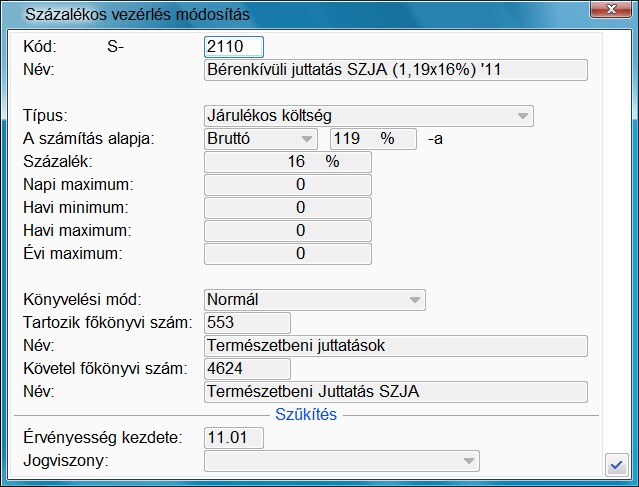Select the Napi maximum value field
Screen dimensions: 639x487
coord(288,185)
